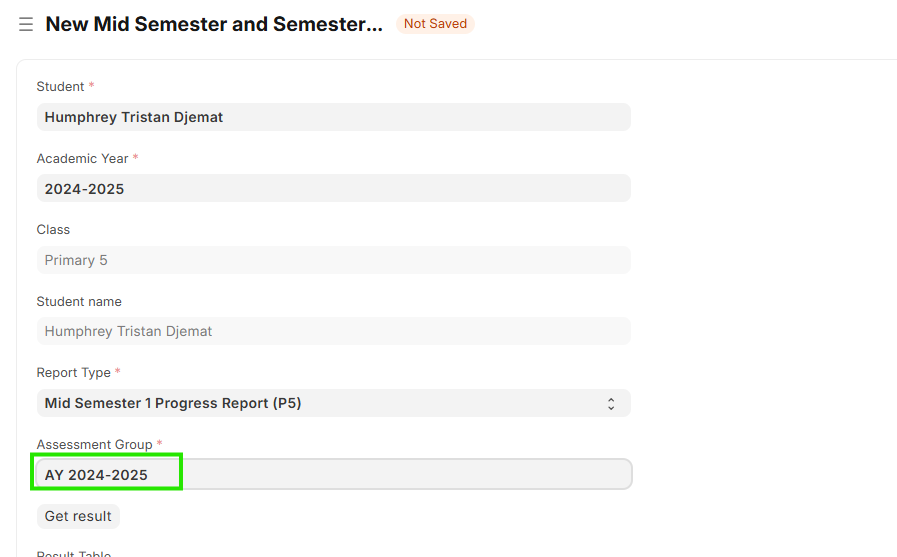
Task: Click the read-only Class field Primary 5
Action: 333,260
